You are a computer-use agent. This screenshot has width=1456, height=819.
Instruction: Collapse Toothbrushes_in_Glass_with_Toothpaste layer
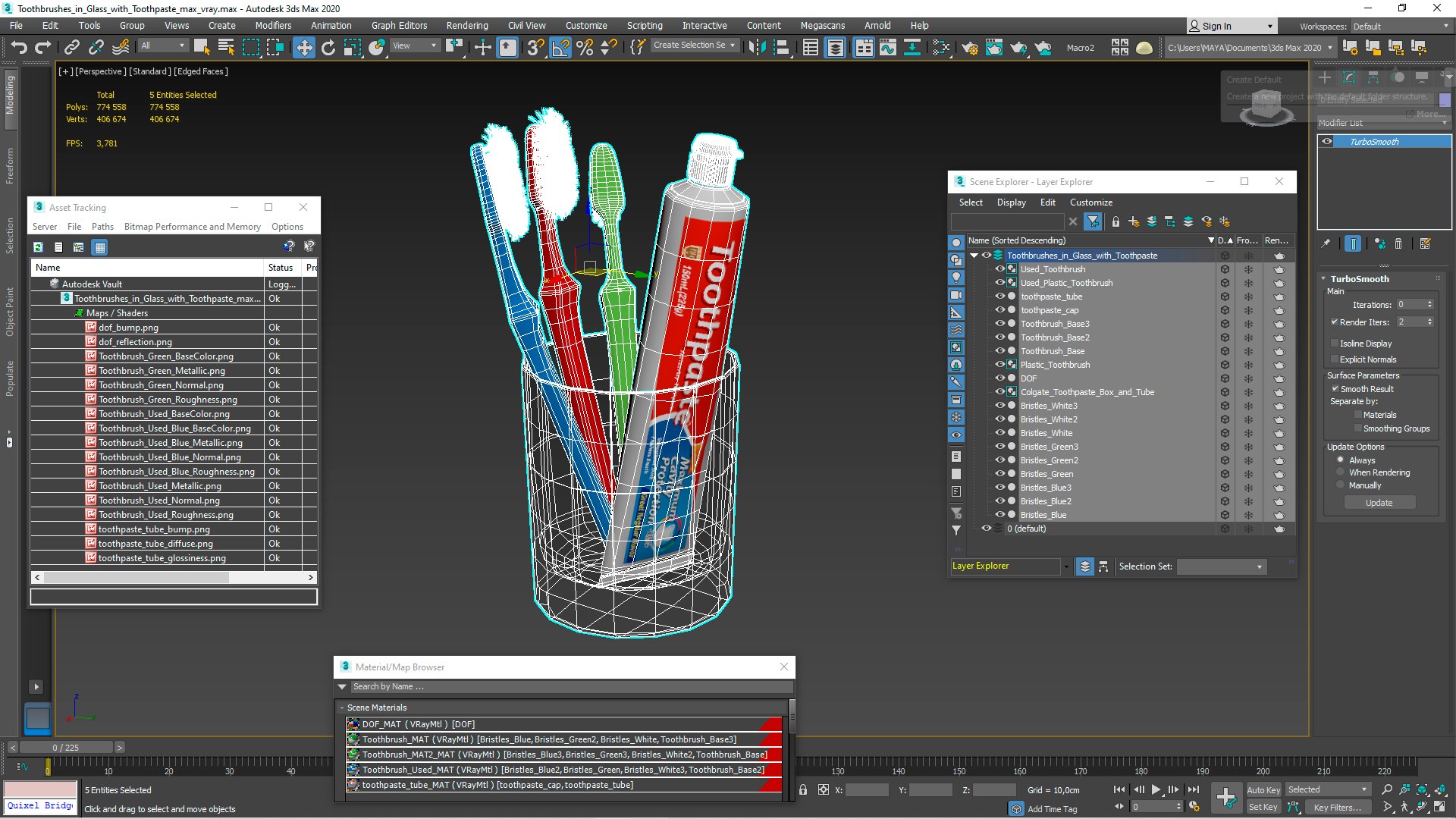(x=974, y=256)
